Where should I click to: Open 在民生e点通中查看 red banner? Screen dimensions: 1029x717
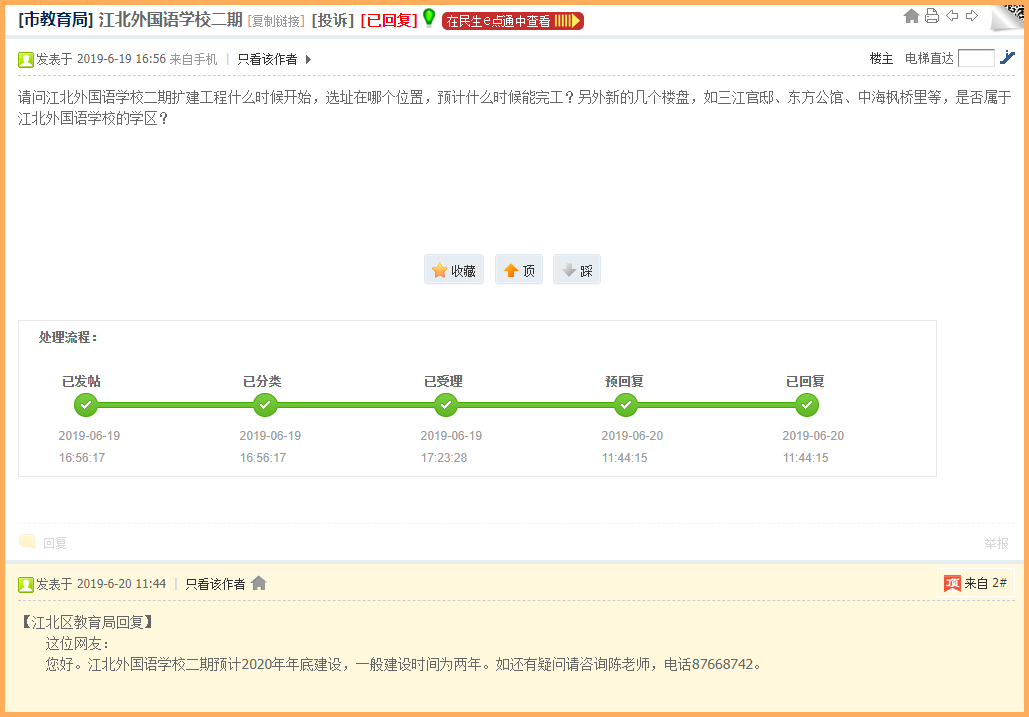[513, 21]
